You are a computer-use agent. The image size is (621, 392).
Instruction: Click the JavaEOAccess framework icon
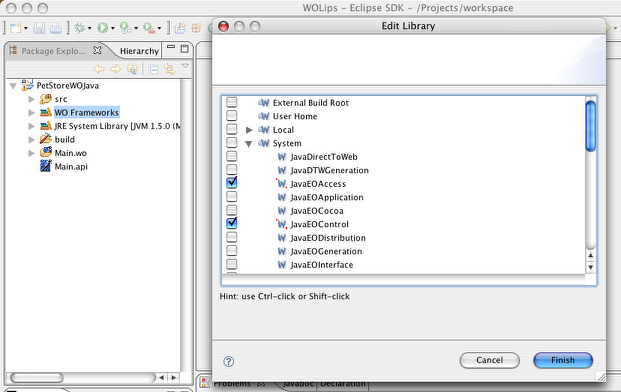pyautogui.click(x=282, y=184)
